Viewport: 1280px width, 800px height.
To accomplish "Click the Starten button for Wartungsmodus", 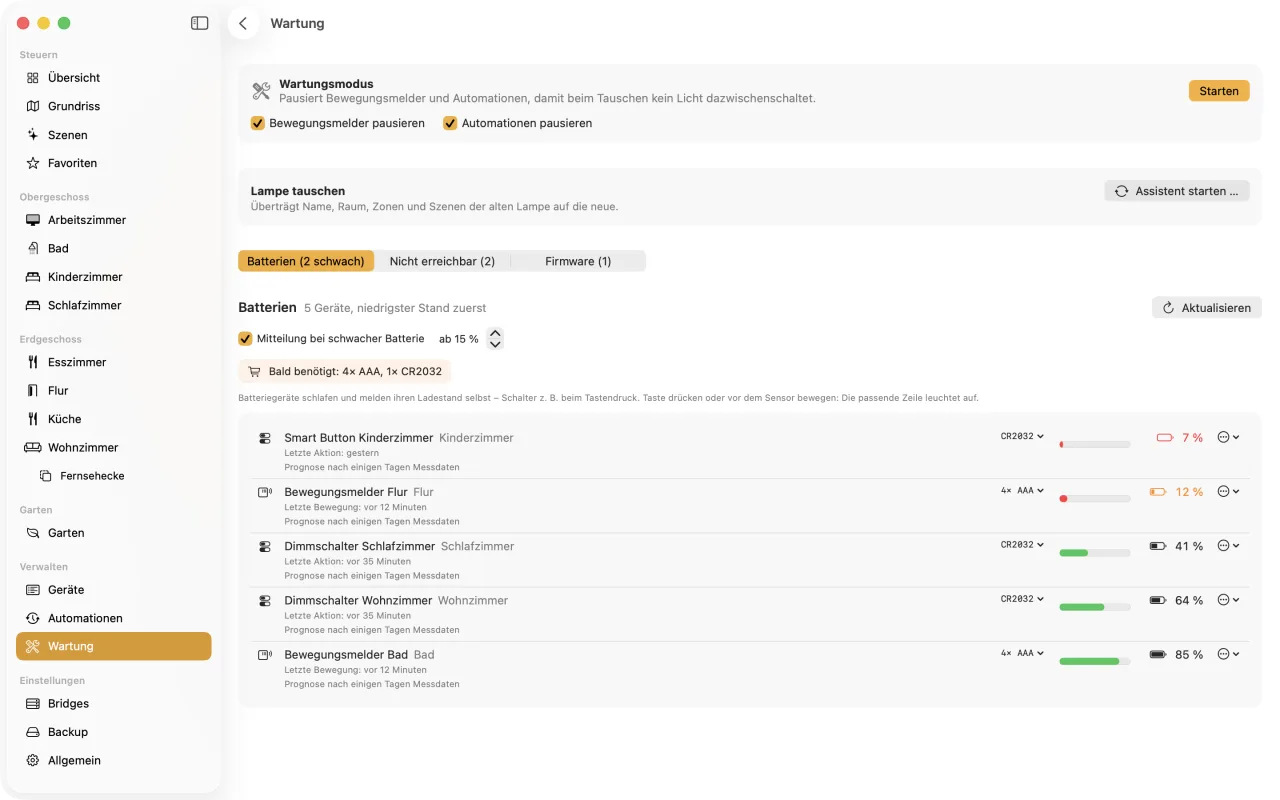I will (x=1219, y=91).
